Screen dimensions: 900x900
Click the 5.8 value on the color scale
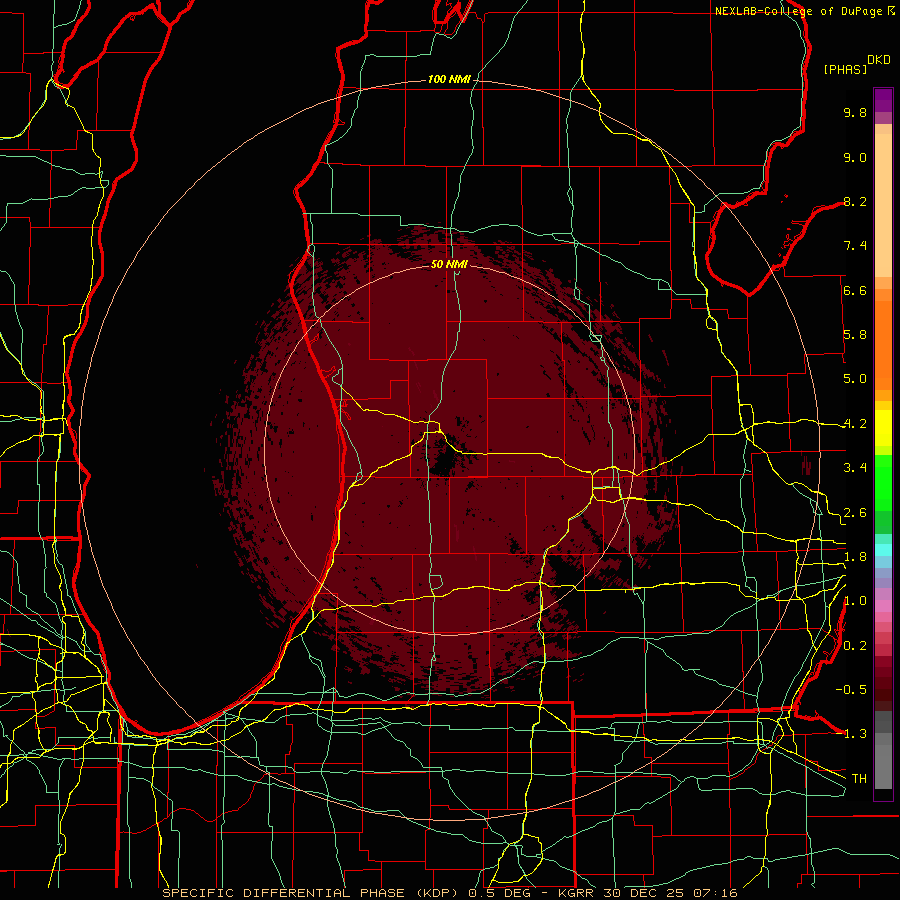click(855, 335)
